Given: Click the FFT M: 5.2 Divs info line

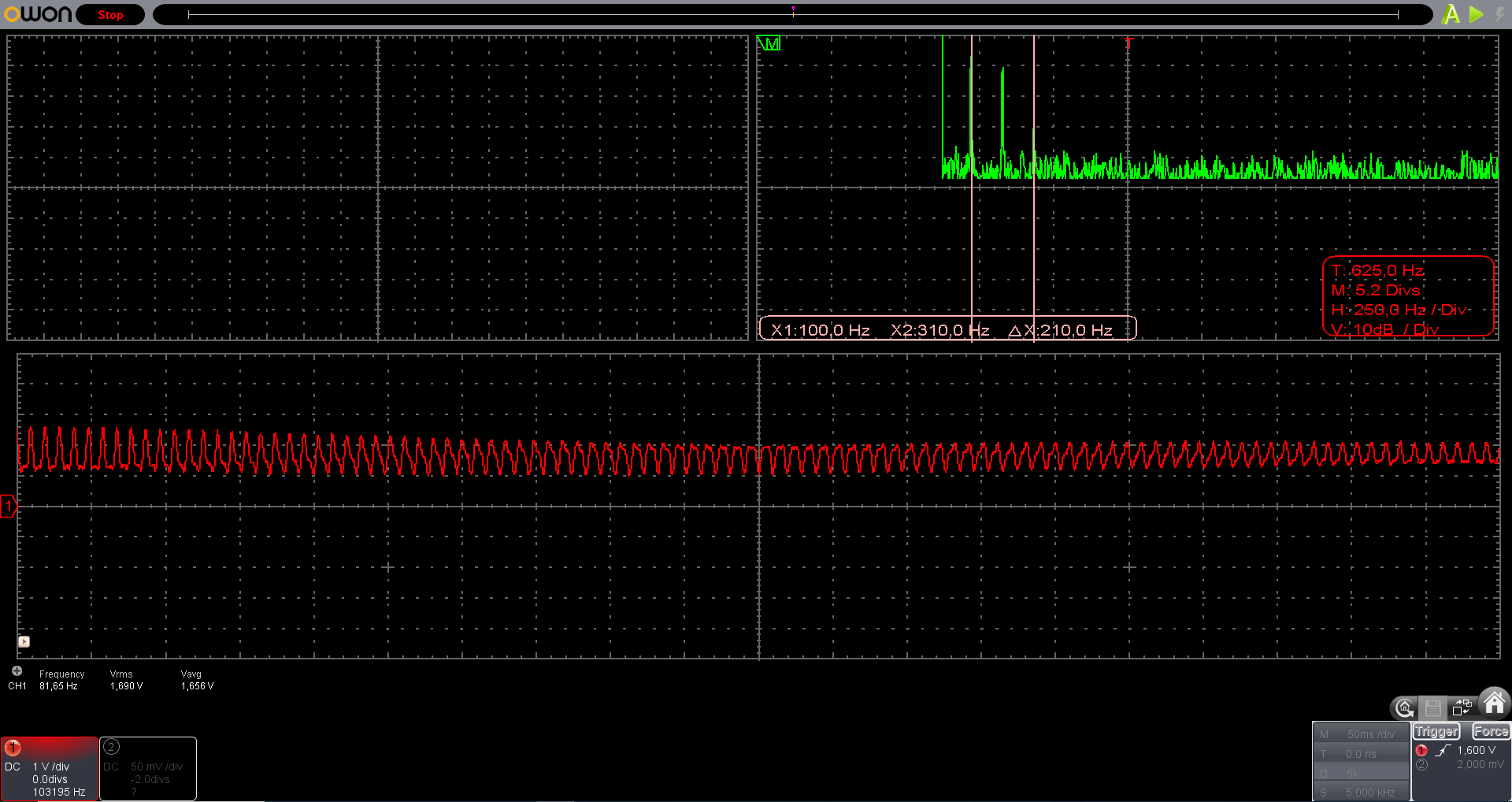Looking at the screenshot, I should coord(1375,290).
